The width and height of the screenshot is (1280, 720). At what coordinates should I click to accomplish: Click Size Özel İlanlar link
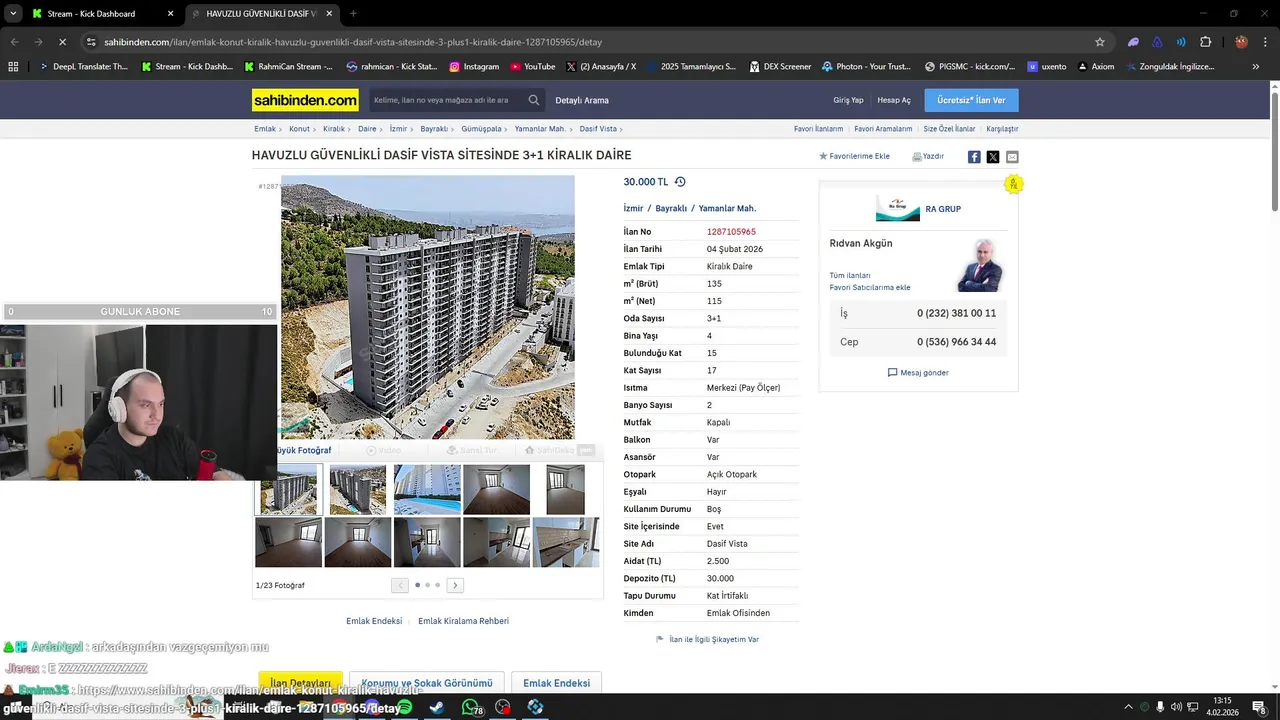tap(949, 129)
